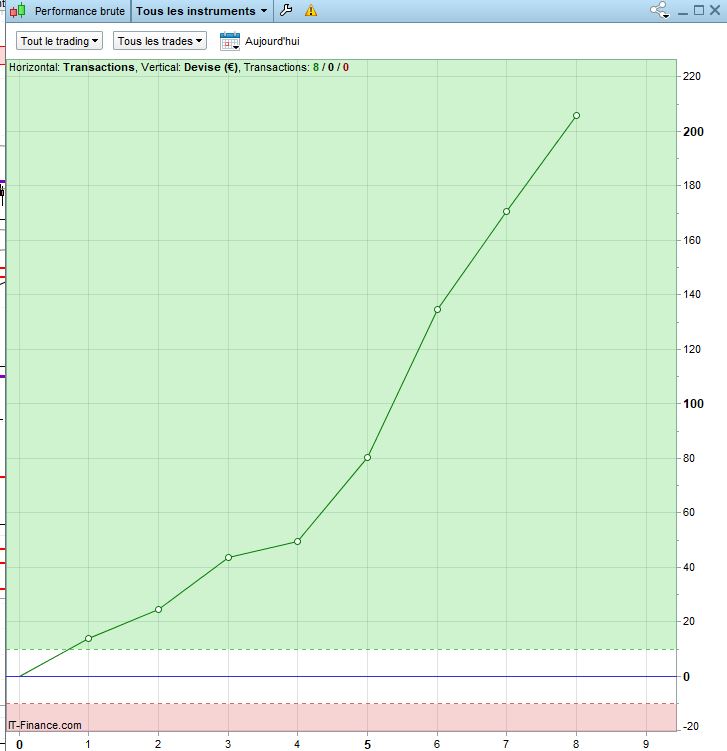Click the bold Transactions horizontal axis label

coord(99,68)
